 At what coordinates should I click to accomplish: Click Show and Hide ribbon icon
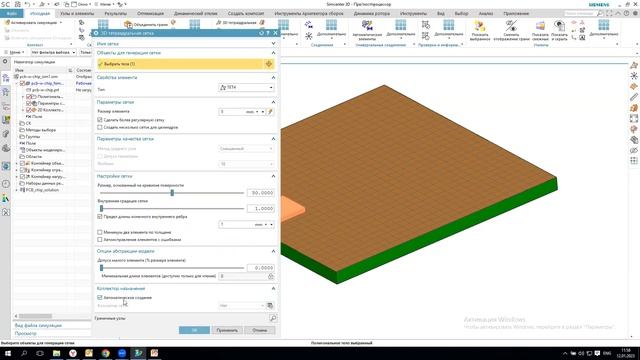[559, 27]
